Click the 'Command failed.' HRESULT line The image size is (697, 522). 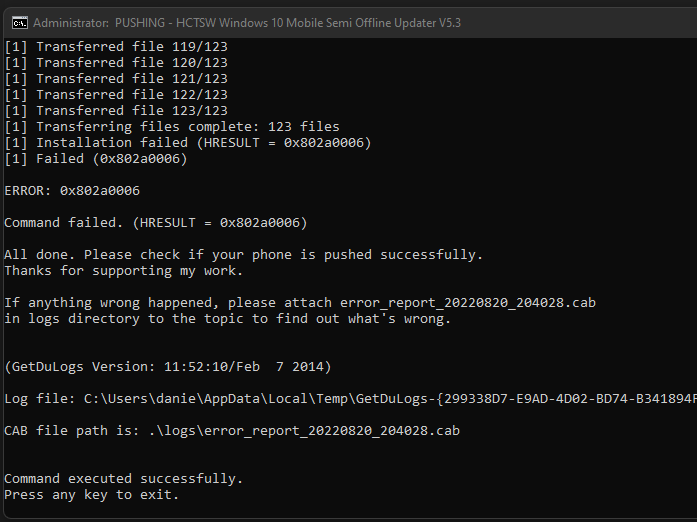coord(156,222)
